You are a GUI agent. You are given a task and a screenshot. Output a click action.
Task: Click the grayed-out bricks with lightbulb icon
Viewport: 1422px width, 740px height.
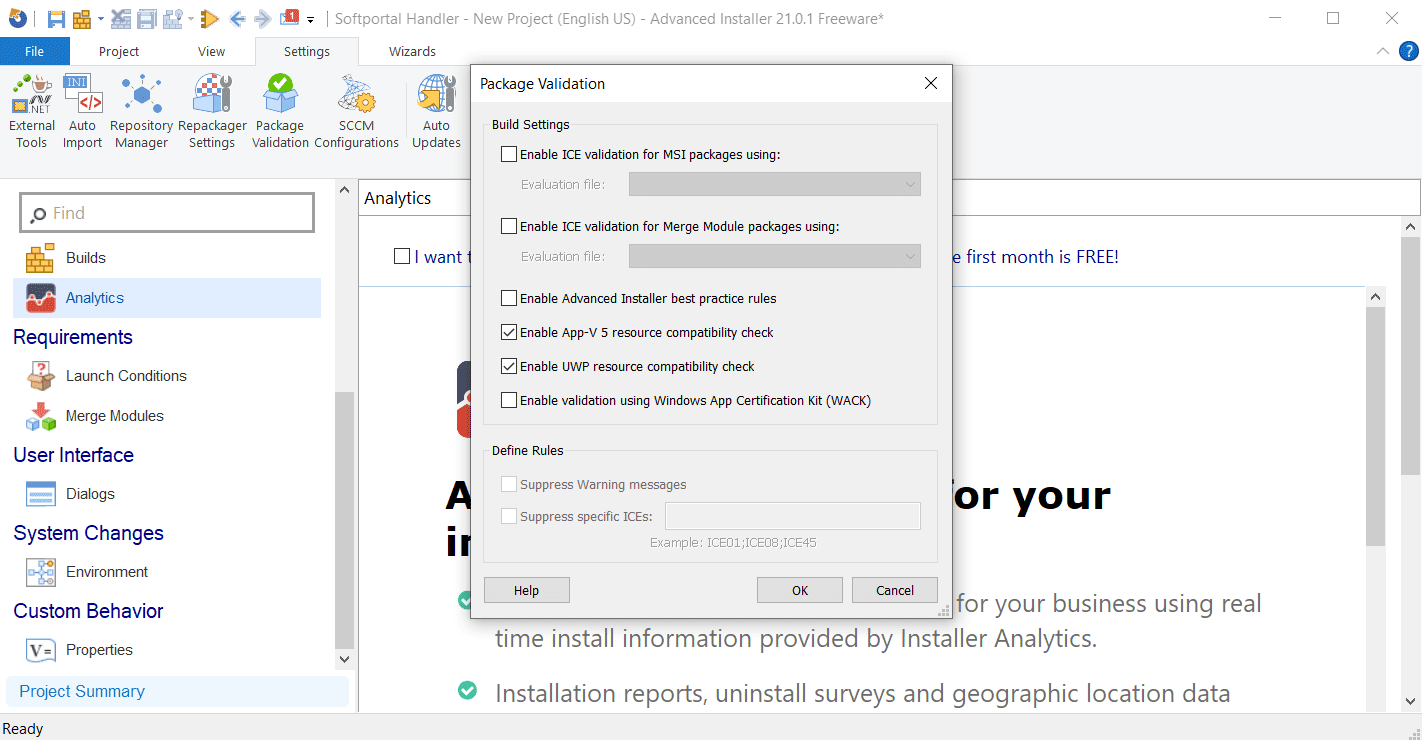(x=171, y=19)
